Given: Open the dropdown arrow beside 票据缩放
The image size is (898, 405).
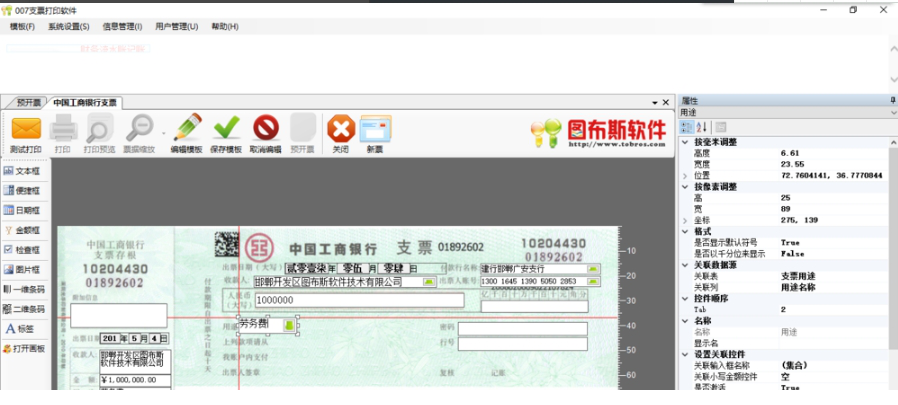Looking at the screenshot, I should coord(163,133).
